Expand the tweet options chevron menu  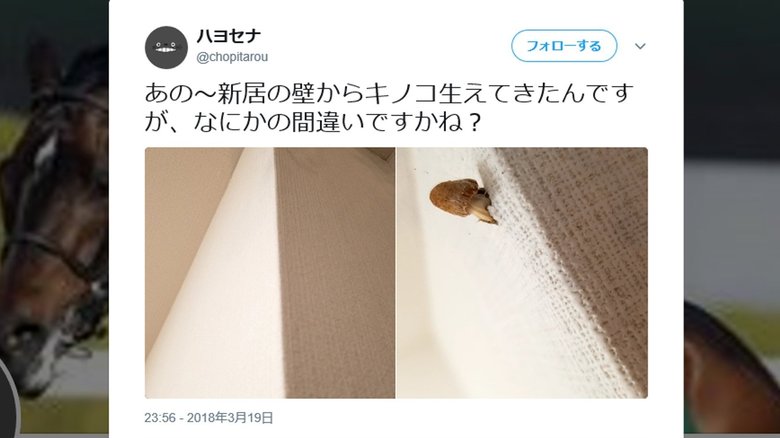[x=640, y=46]
